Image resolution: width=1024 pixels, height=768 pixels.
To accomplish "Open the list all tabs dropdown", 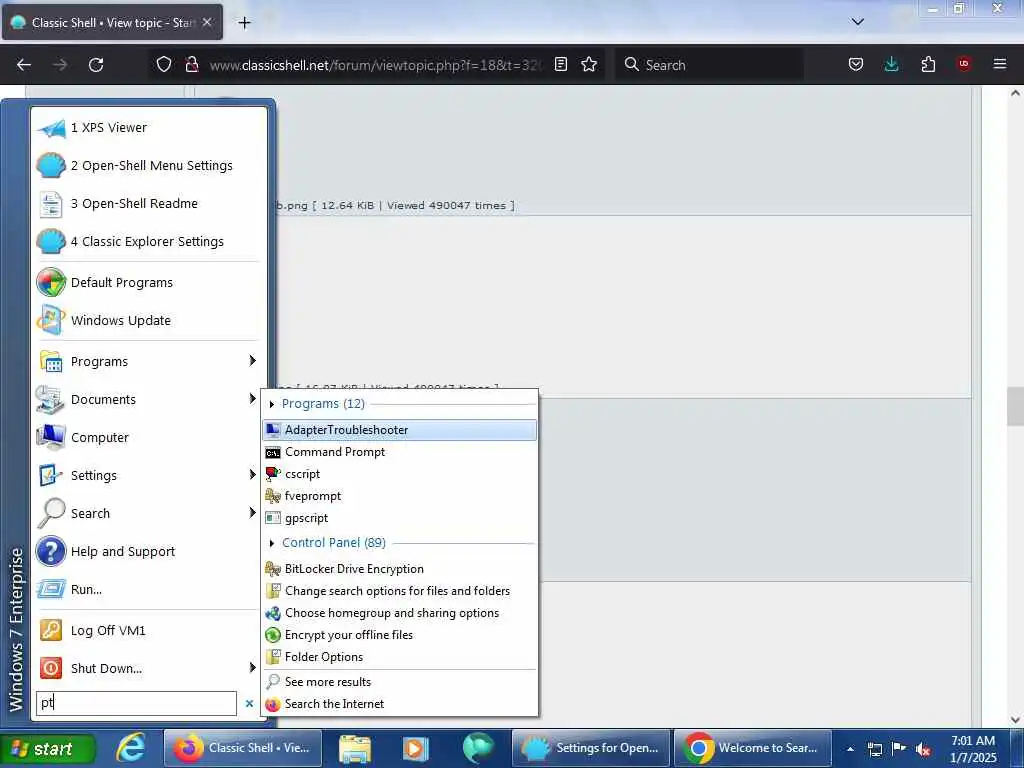I will point(858,22).
